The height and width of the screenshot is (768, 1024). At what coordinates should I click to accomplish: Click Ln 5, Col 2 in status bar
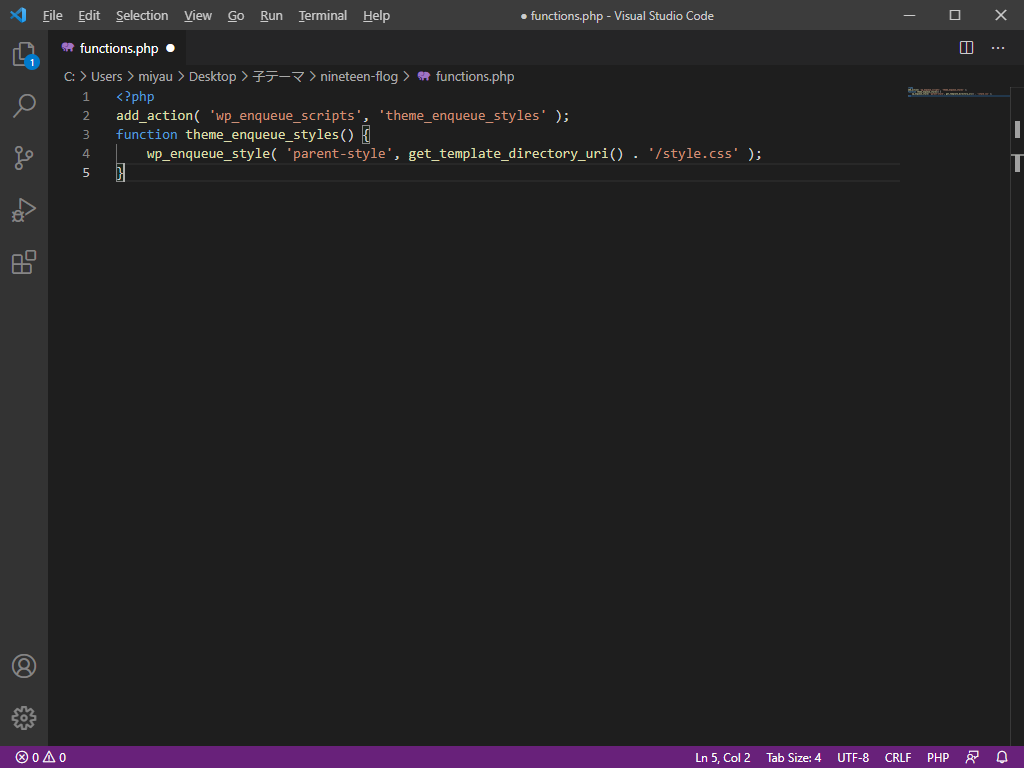tap(722, 758)
